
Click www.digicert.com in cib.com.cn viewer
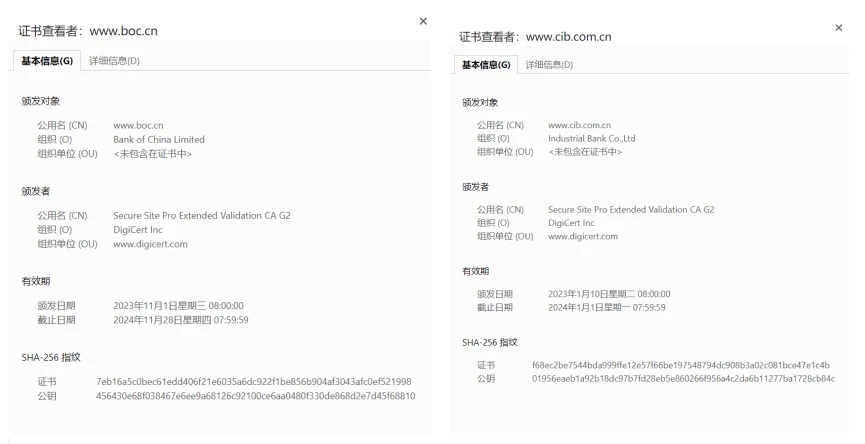[x=583, y=236]
